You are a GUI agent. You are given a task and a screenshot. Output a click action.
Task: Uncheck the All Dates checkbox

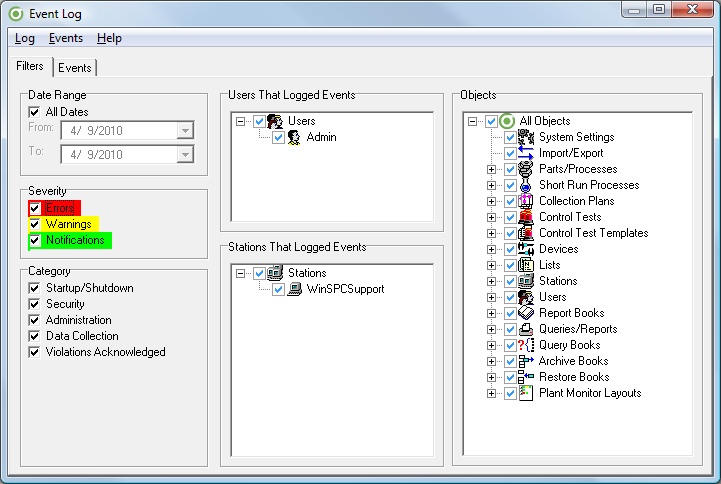click(34, 112)
